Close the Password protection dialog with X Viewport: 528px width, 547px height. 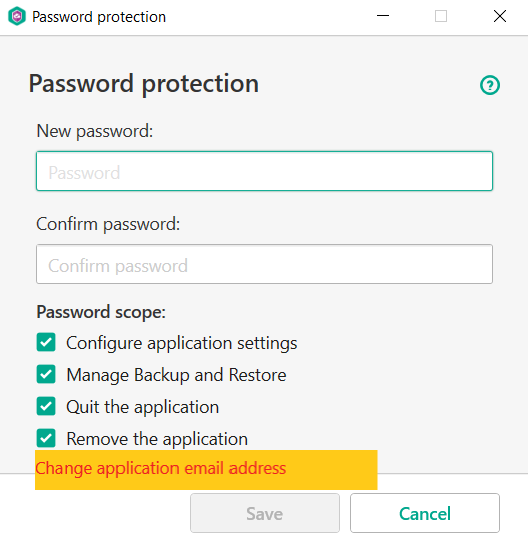pos(500,16)
